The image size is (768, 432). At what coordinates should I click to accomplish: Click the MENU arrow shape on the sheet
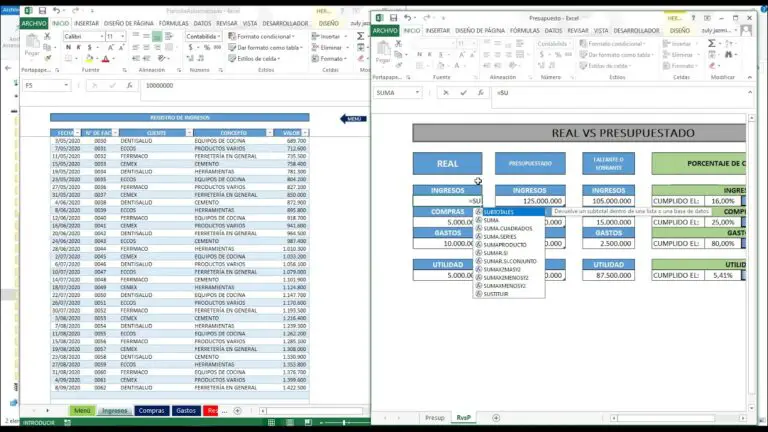coord(353,118)
